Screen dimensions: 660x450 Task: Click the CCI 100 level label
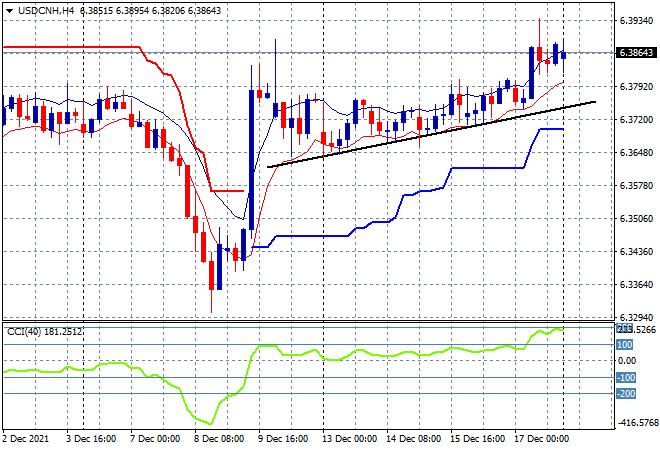[625, 345]
